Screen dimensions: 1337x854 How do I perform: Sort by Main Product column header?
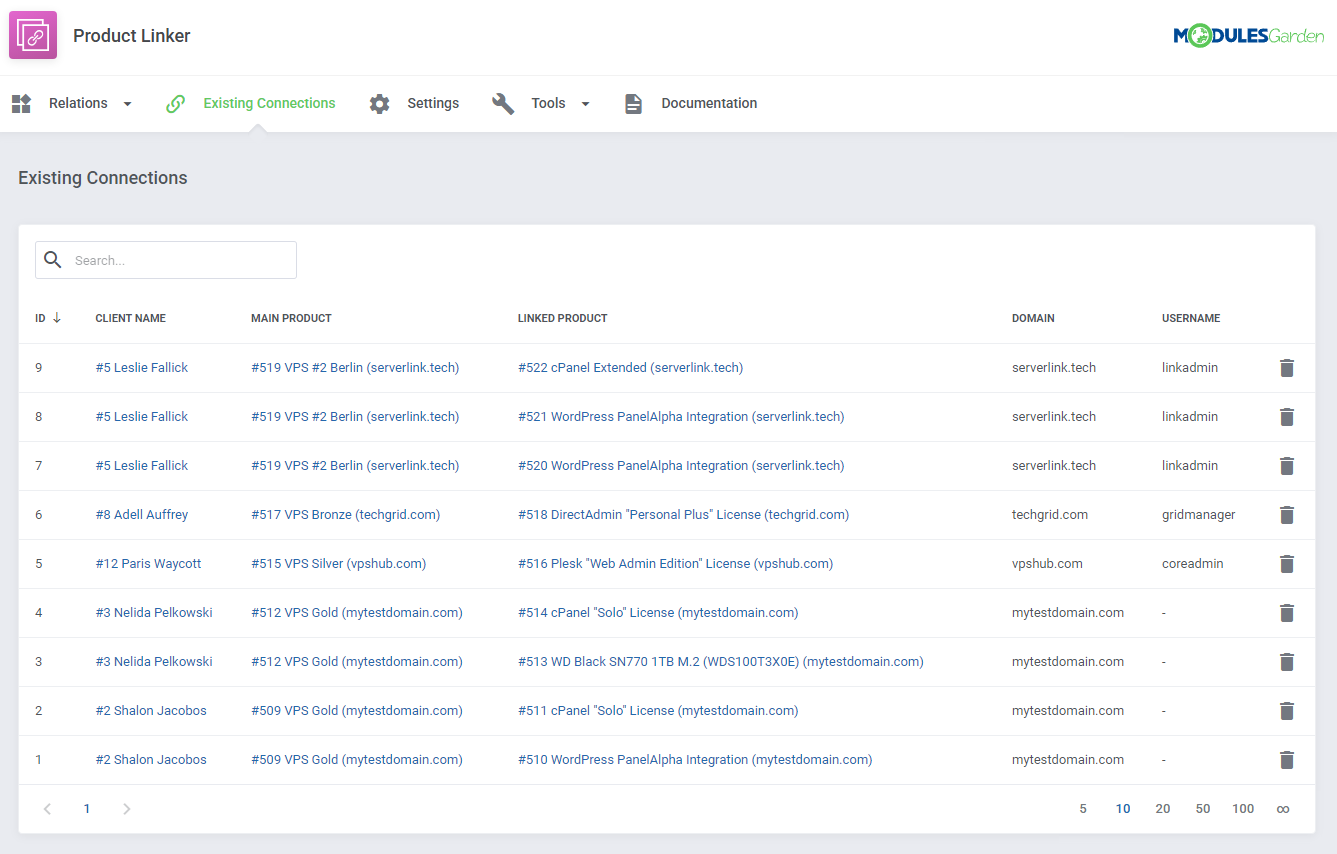pyautogui.click(x=291, y=318)
